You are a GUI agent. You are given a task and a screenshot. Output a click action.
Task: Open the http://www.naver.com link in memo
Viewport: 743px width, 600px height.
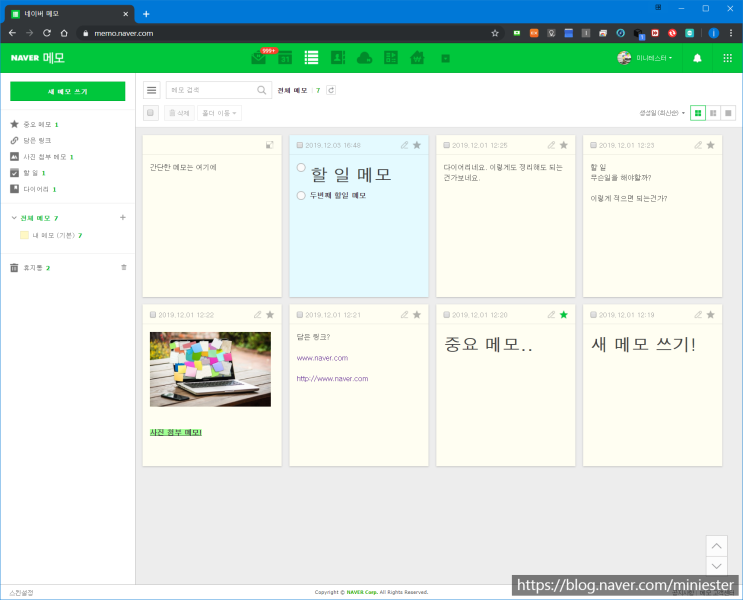click(x=332, y=379)
